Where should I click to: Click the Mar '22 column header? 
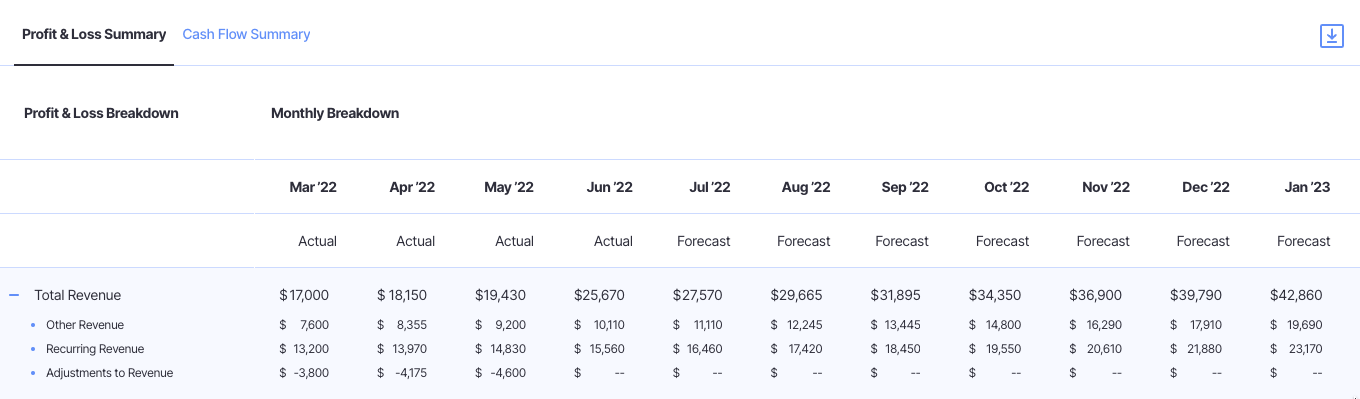313,187
